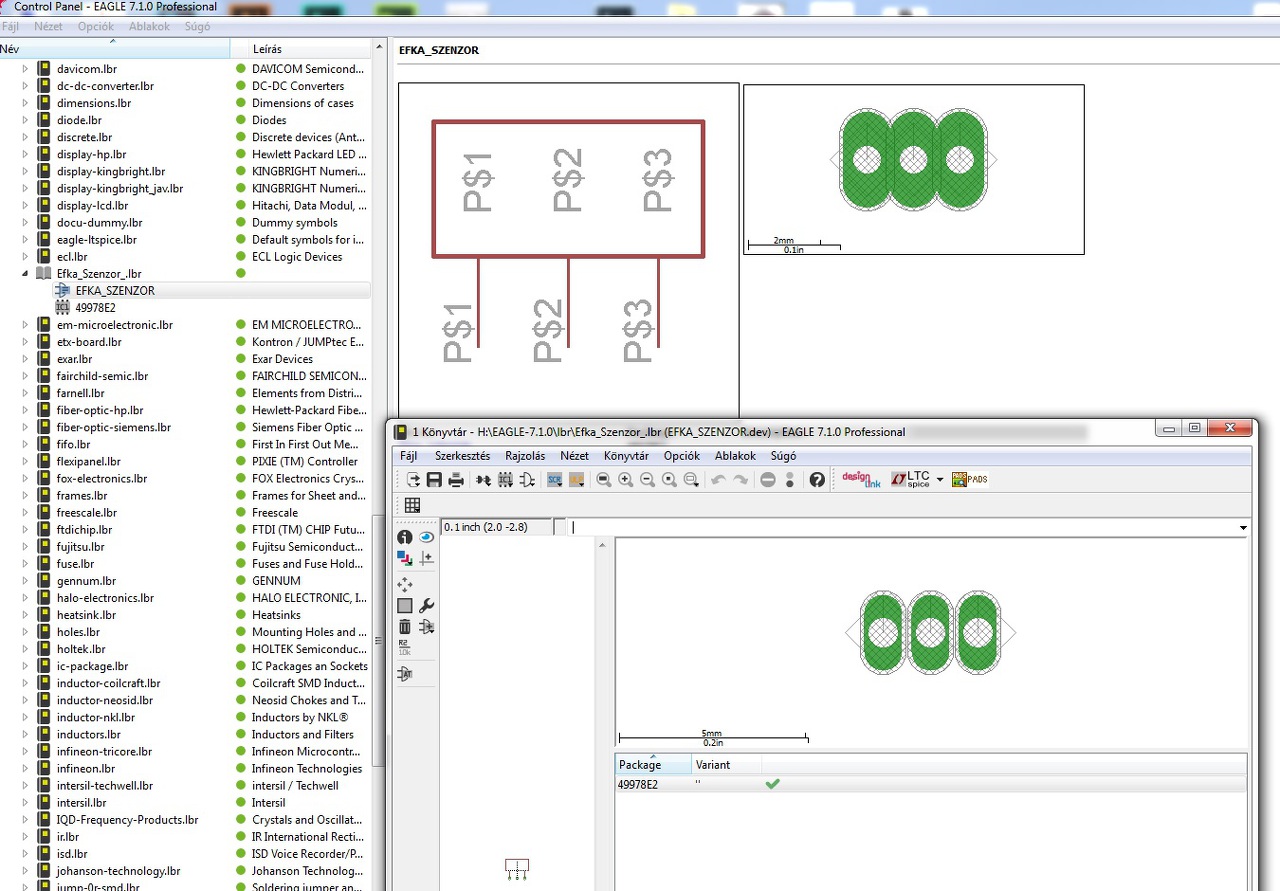This screenshot has height=891, width=1280.
Task: Collapse the Efka_Szenzor_.lbr tree node
Action: pos(25,273)
